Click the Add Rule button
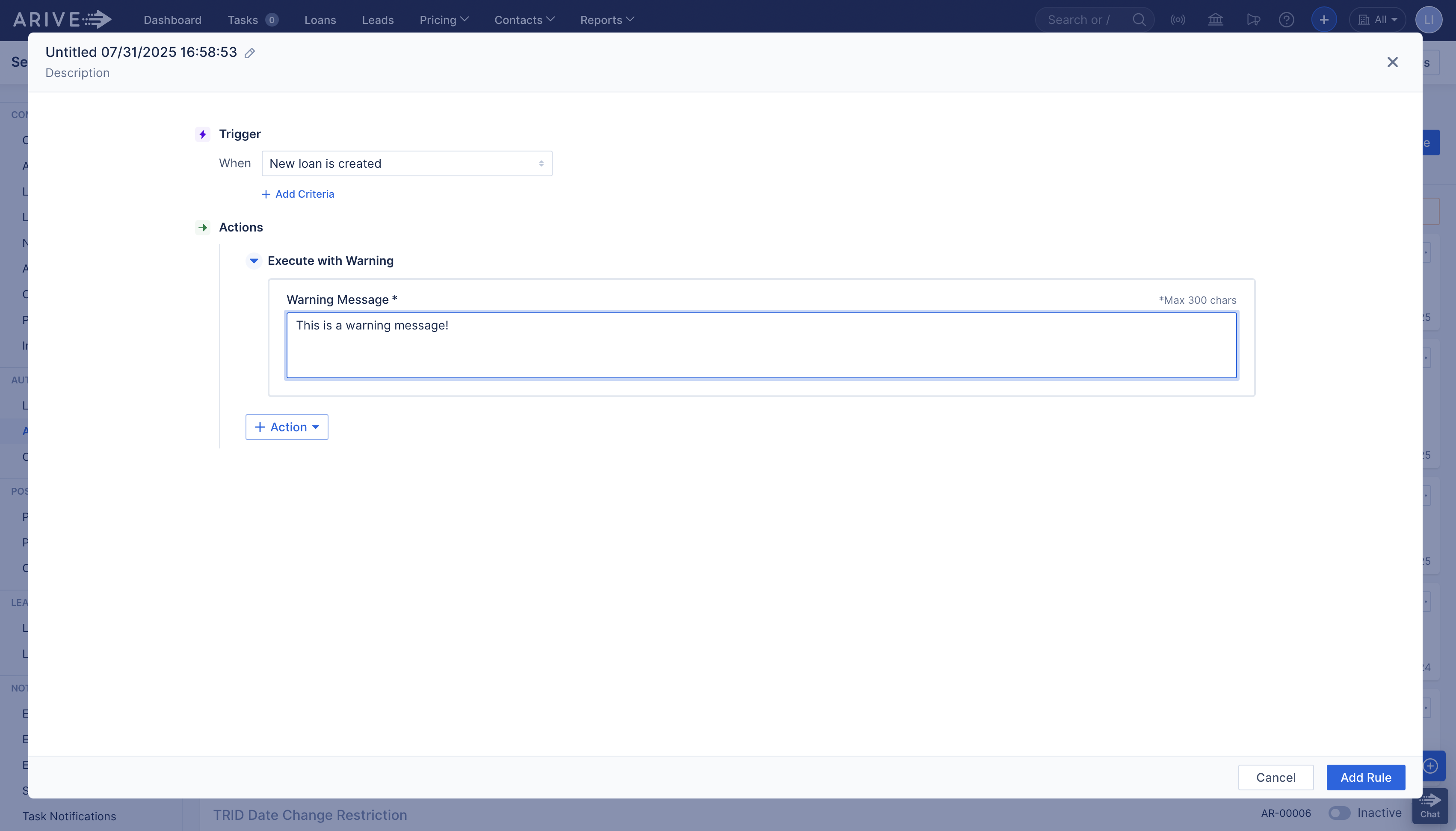 point(1365,778)
